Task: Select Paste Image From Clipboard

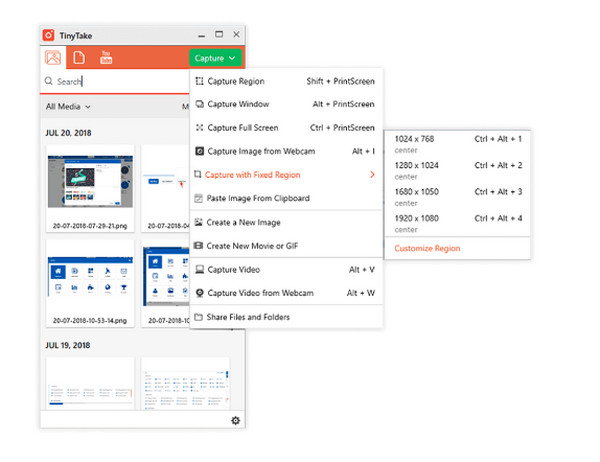Action: [x=286, y=198]
